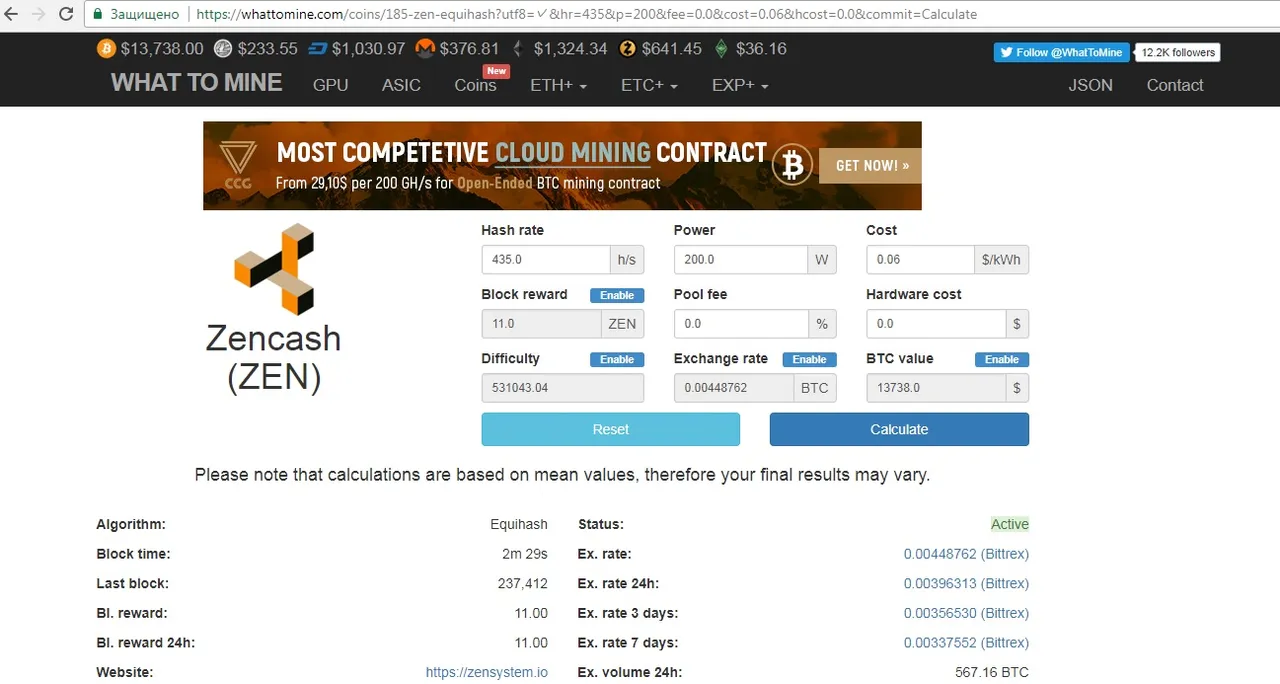The width and height of the screenshot is (1280, 684).
Task: Follow @WhatToMine on Twitter
Action: tap(1061, 52)
